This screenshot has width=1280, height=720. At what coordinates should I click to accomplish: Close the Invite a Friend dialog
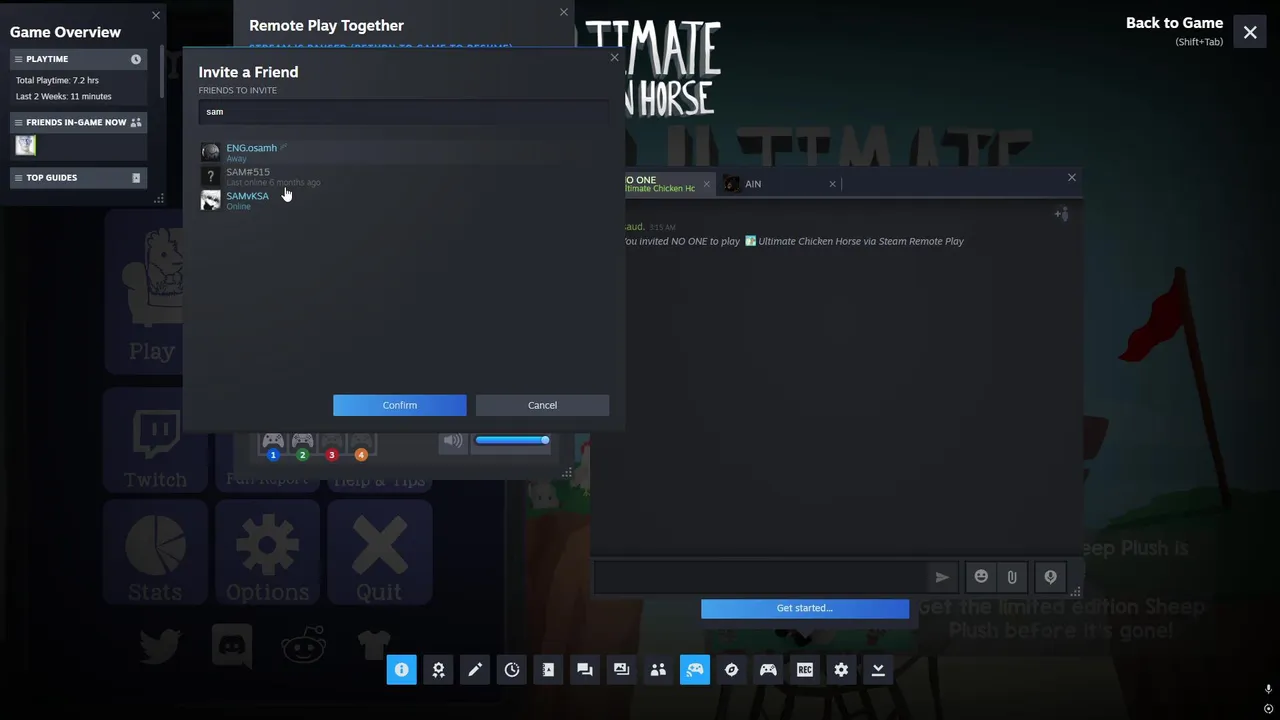(x=615, y=57)
